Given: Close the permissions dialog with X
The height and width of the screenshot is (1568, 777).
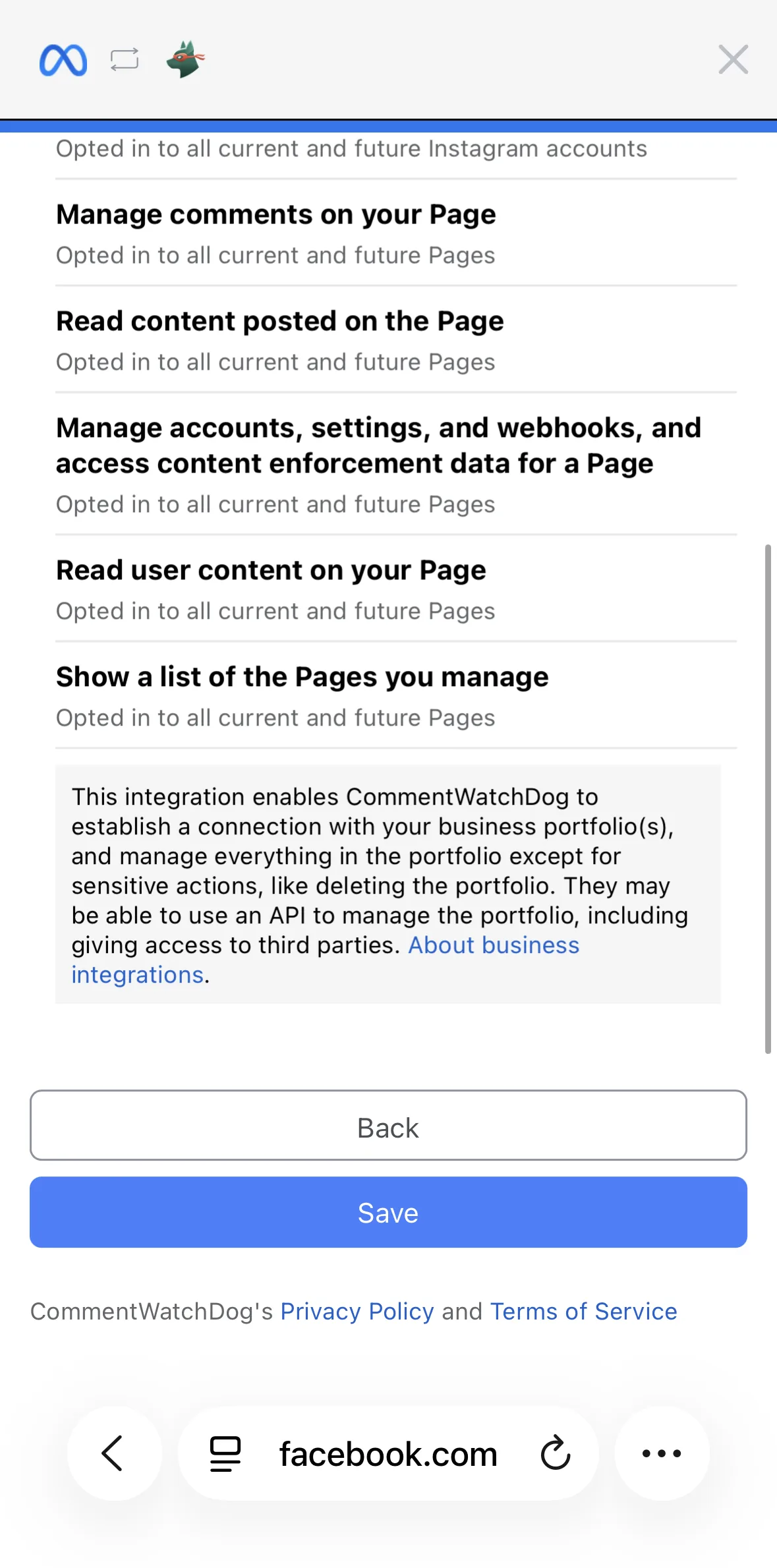Looking at the screenshot, I should [733, 60].
